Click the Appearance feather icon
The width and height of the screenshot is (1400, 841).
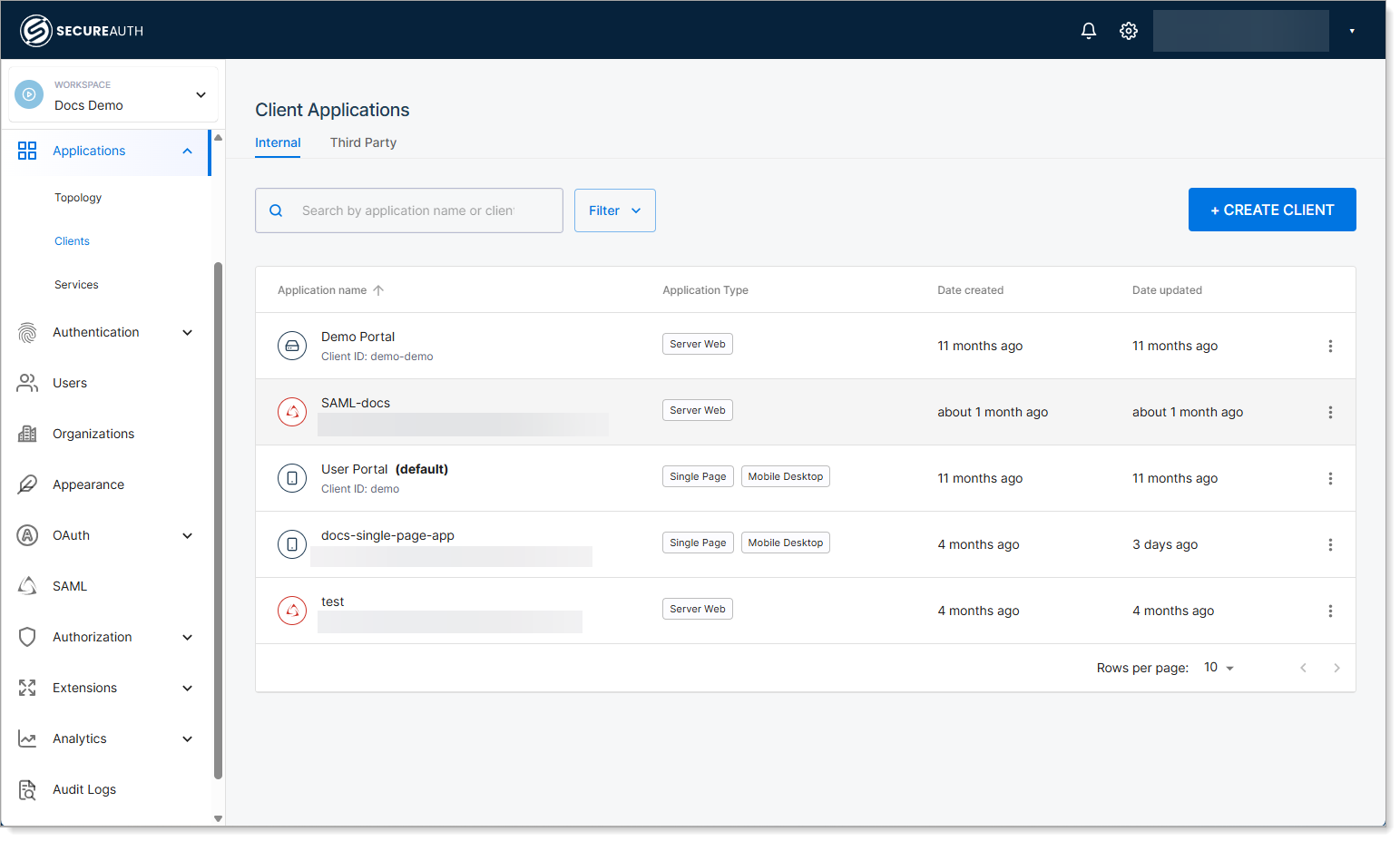27,484
